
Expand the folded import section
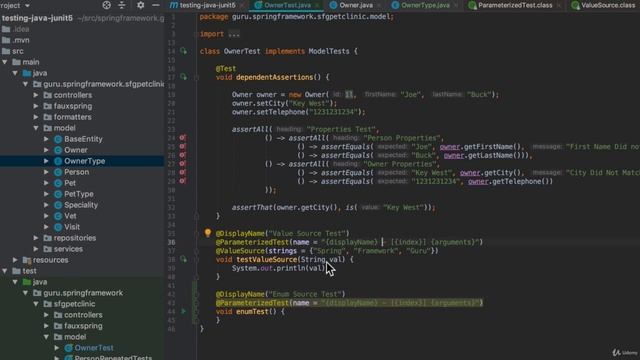[x=234, y=34]
